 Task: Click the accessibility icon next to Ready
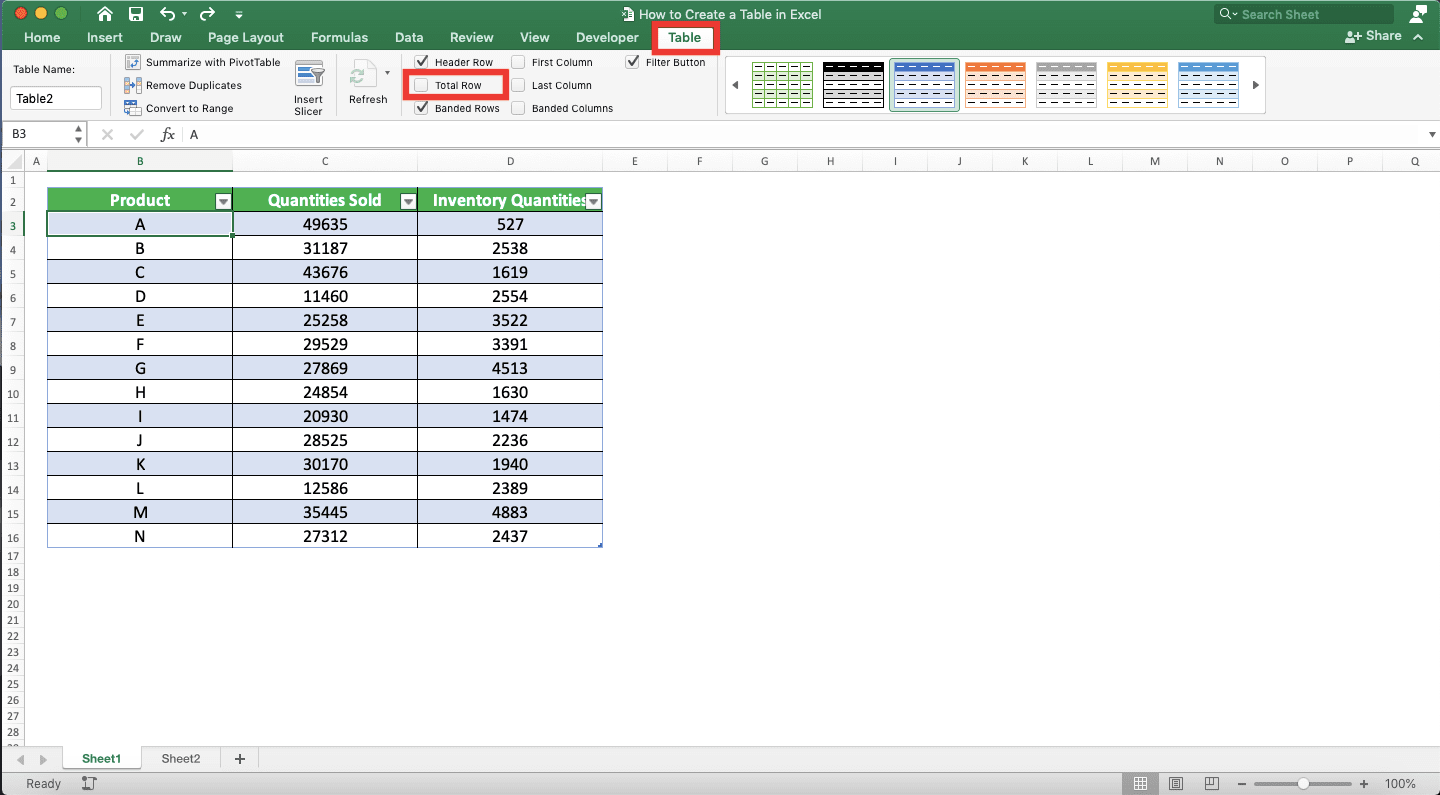[89, 784]
